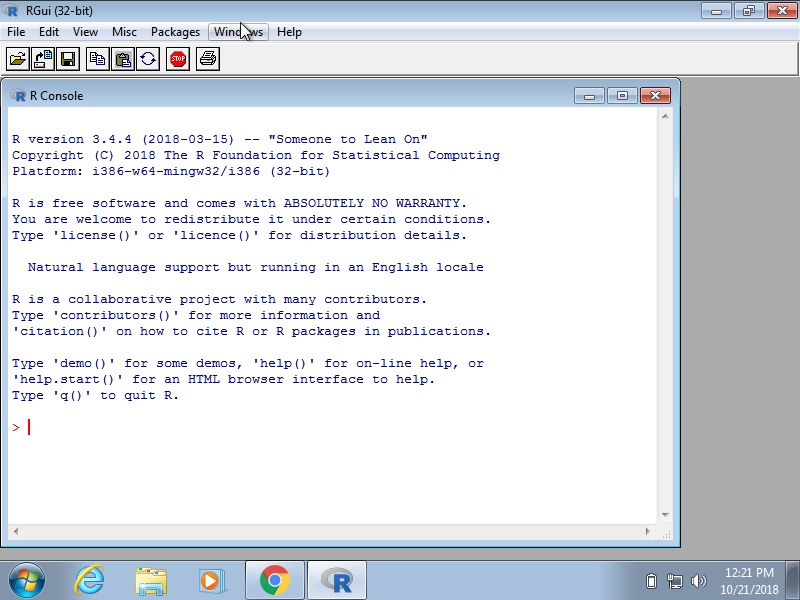Launch Google Chrome from the taskbar
The height and width of the screenshot is (600, 800).
(275, 580)
